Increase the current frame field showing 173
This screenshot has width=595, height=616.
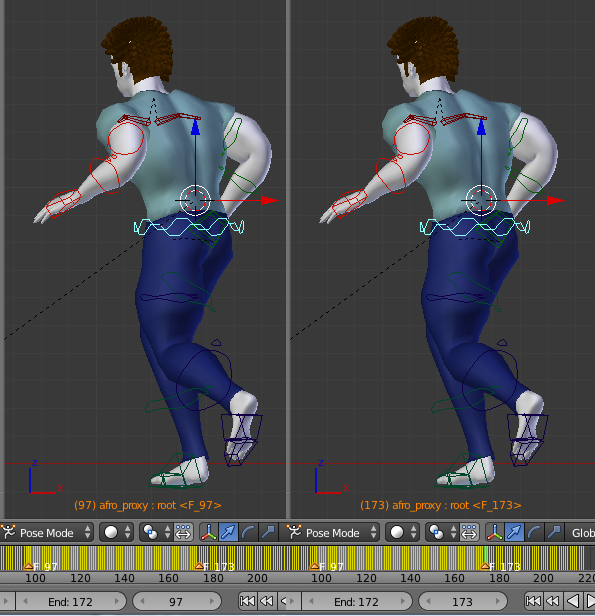[x=498, y=601]
